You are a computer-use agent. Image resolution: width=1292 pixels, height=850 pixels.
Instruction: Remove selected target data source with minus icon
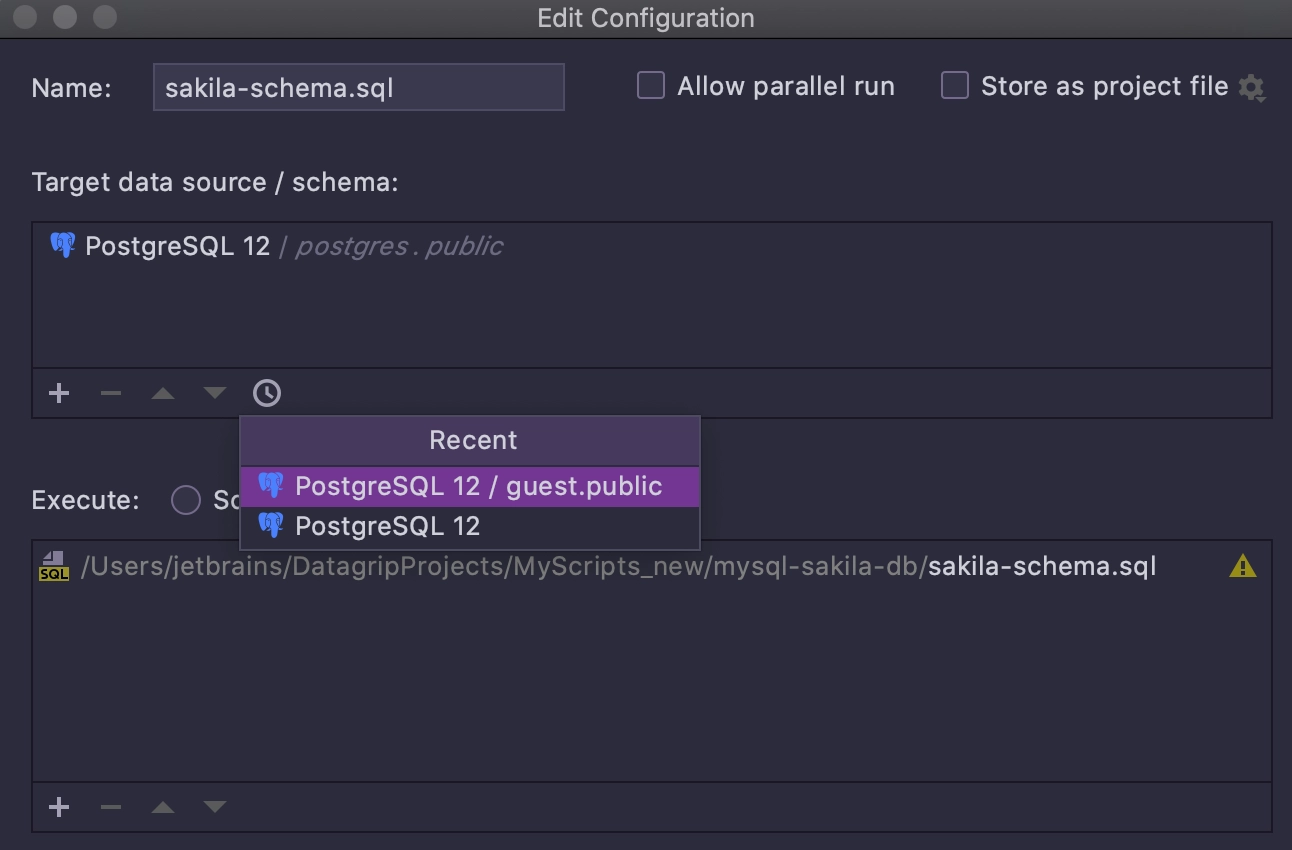pos(111,393)
